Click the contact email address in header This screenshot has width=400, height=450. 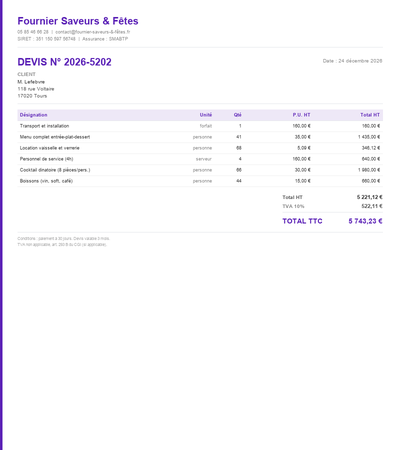[x=93, y=32]
